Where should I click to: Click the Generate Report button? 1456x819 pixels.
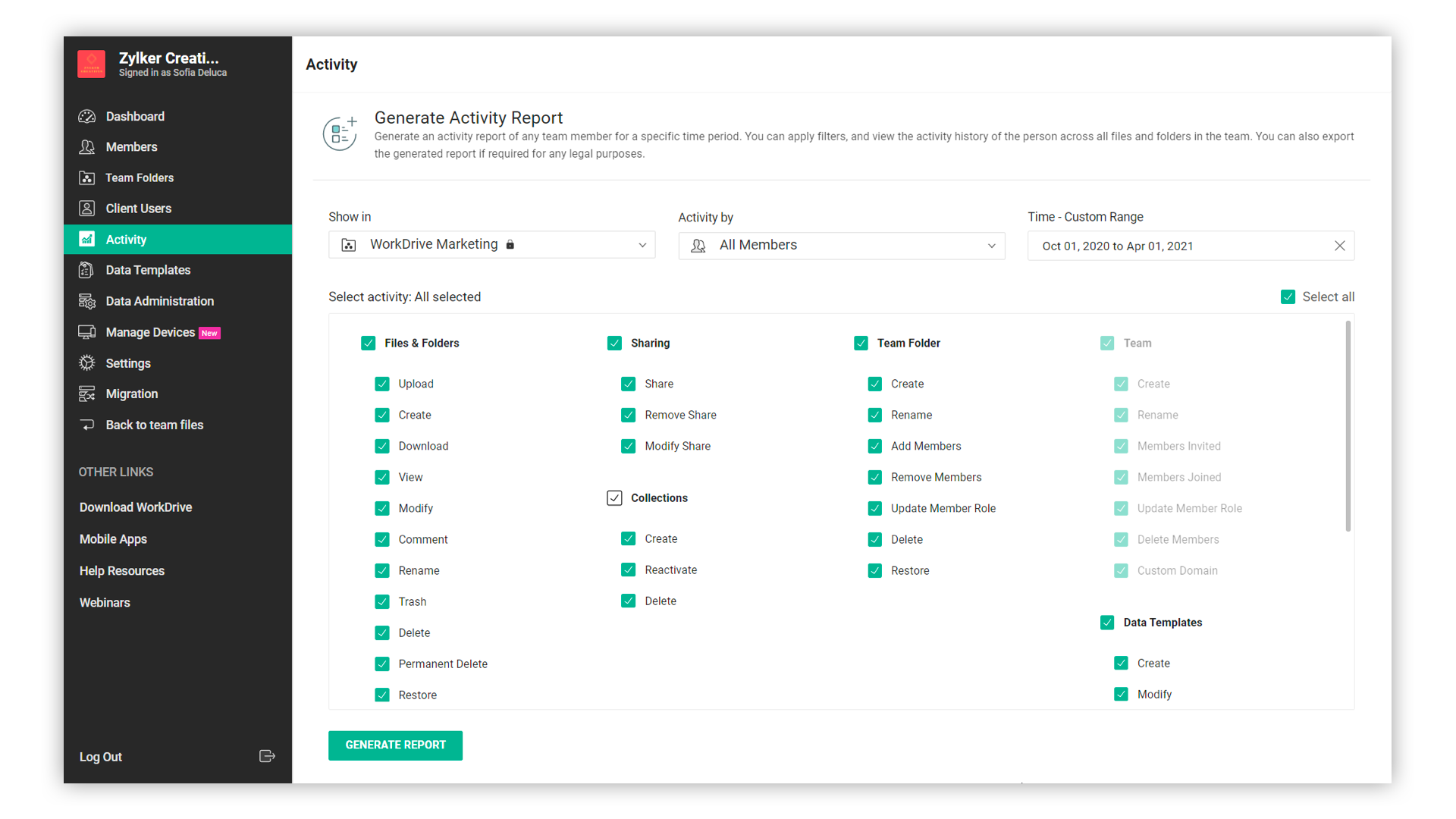point(395,745)
